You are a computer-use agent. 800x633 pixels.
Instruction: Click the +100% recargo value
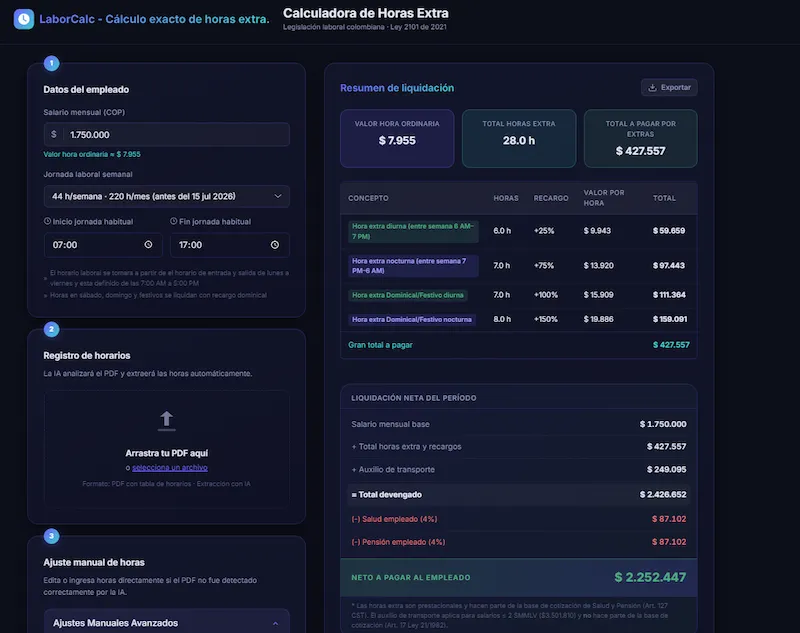[546, 295]
